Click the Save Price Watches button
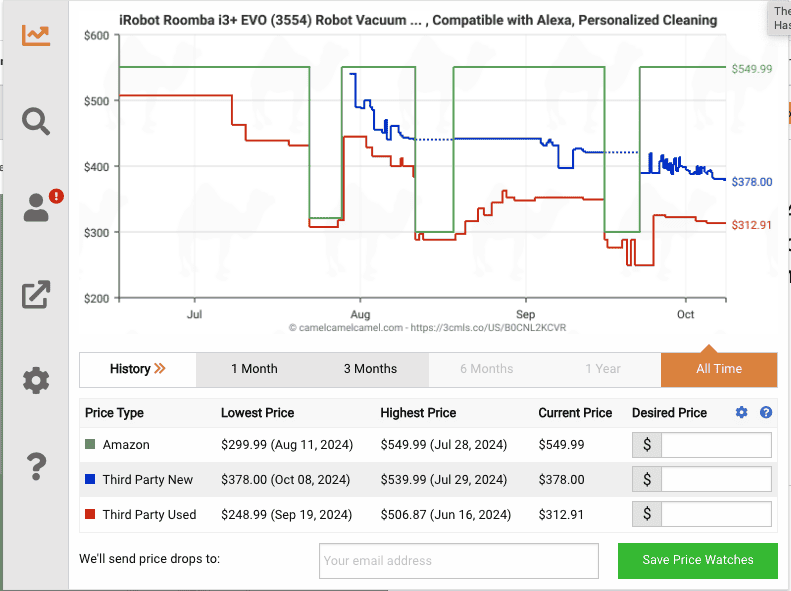 pyautogui.click(x=697, y=560)
